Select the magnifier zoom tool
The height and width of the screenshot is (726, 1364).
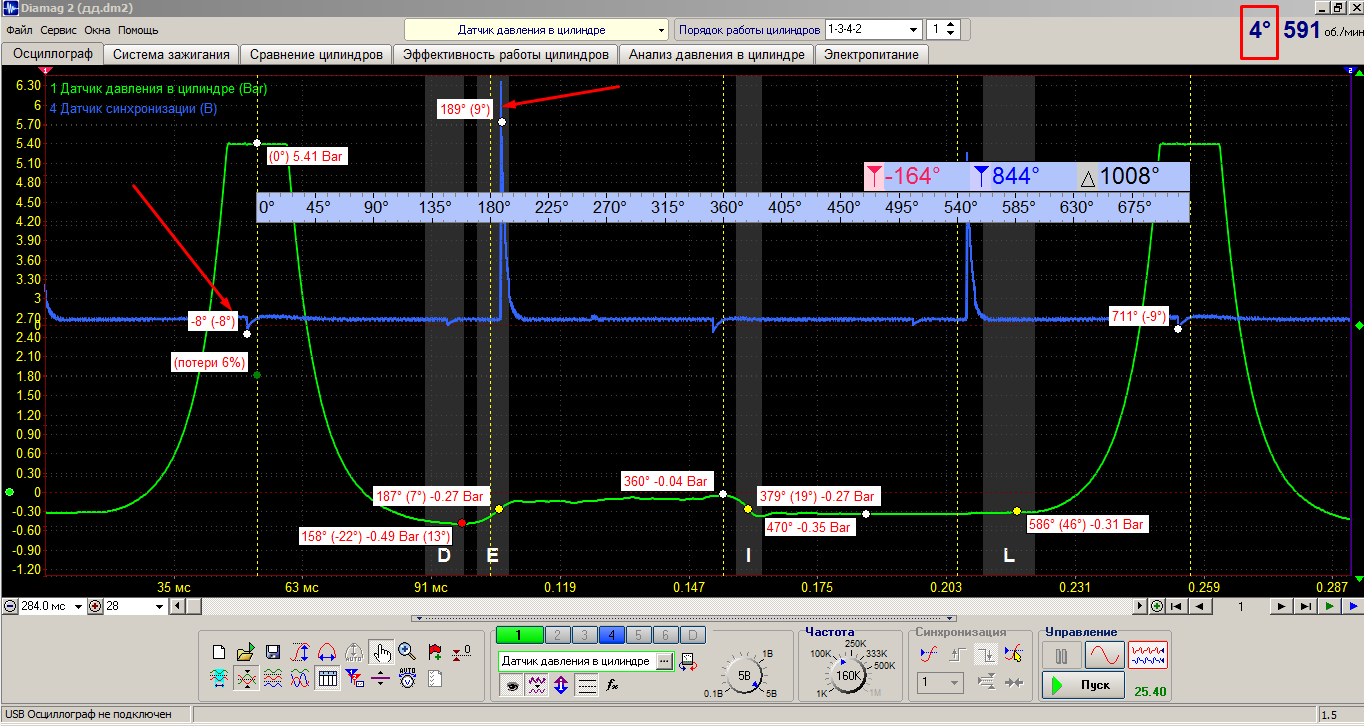407,653
